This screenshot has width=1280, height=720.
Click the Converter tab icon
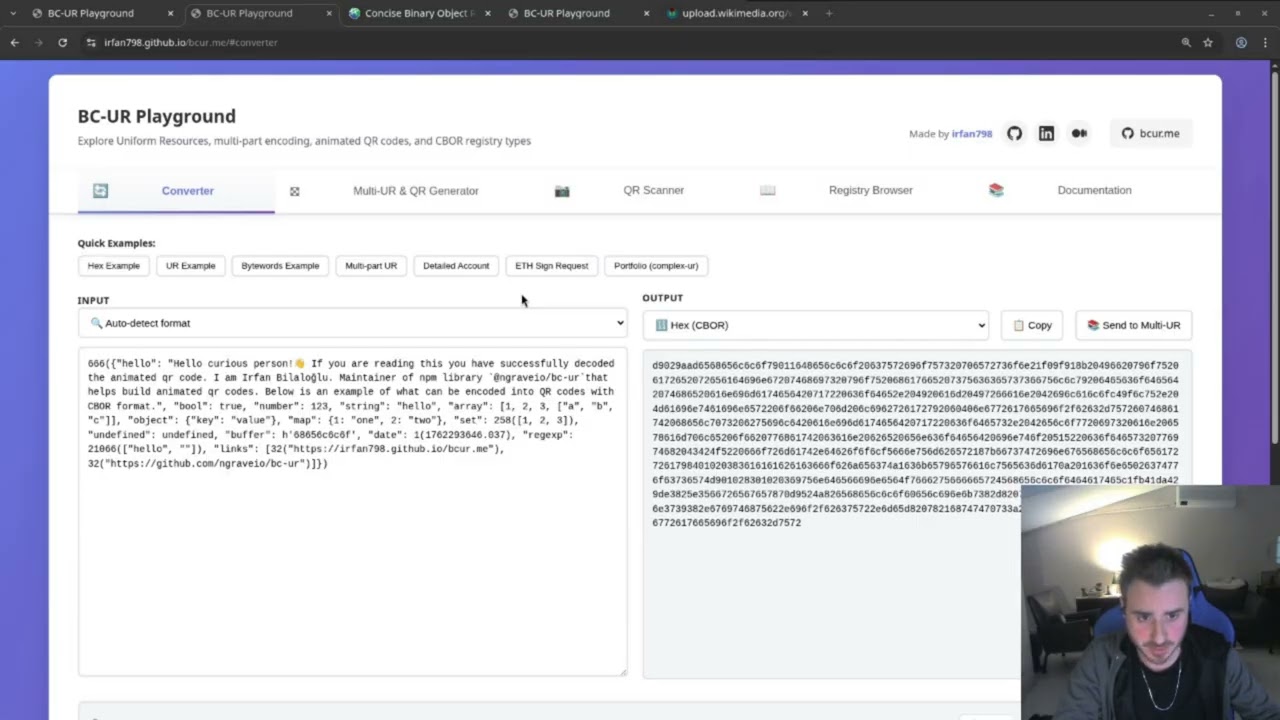click(100, 191)
